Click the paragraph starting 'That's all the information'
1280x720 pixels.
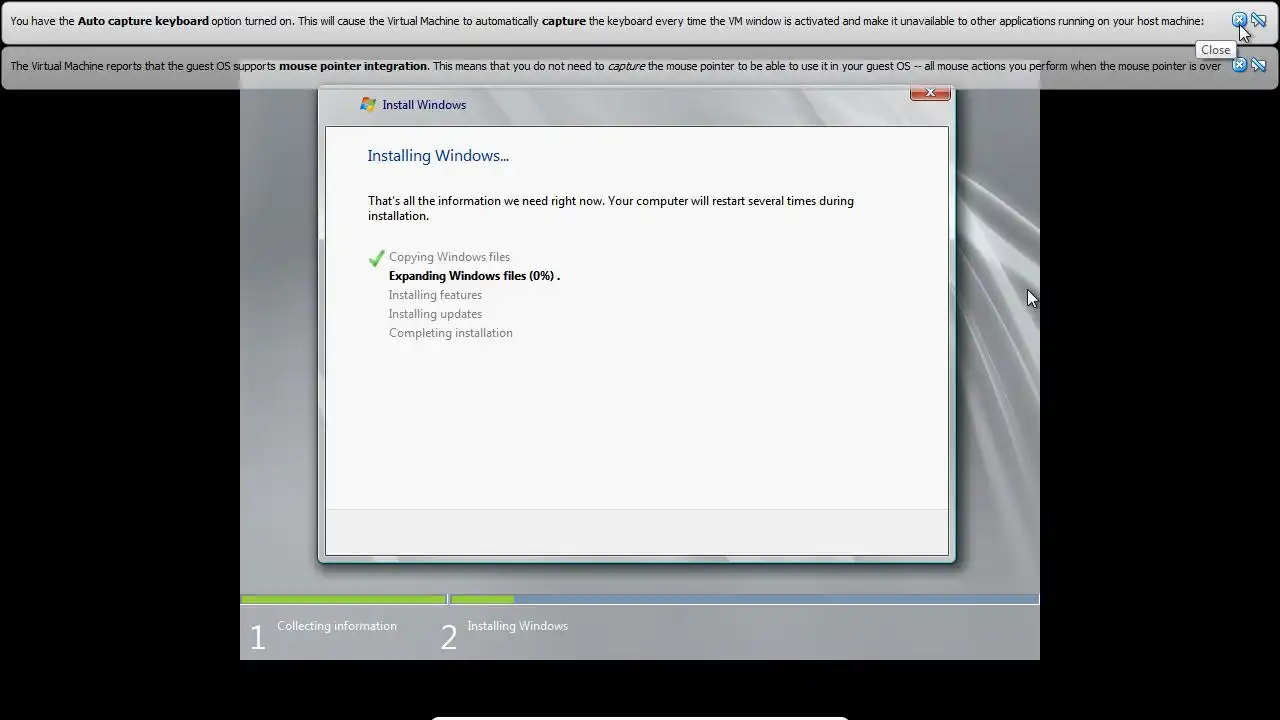point(610,208)
